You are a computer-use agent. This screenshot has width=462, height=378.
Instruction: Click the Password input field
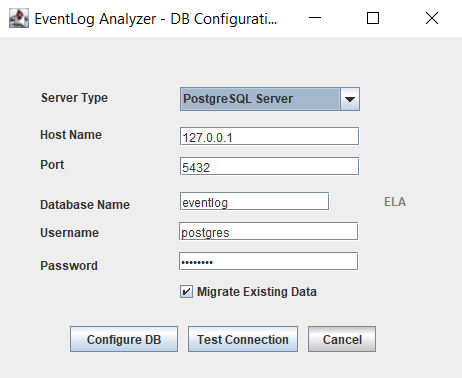pyautogui.click(x=268, y=261)
